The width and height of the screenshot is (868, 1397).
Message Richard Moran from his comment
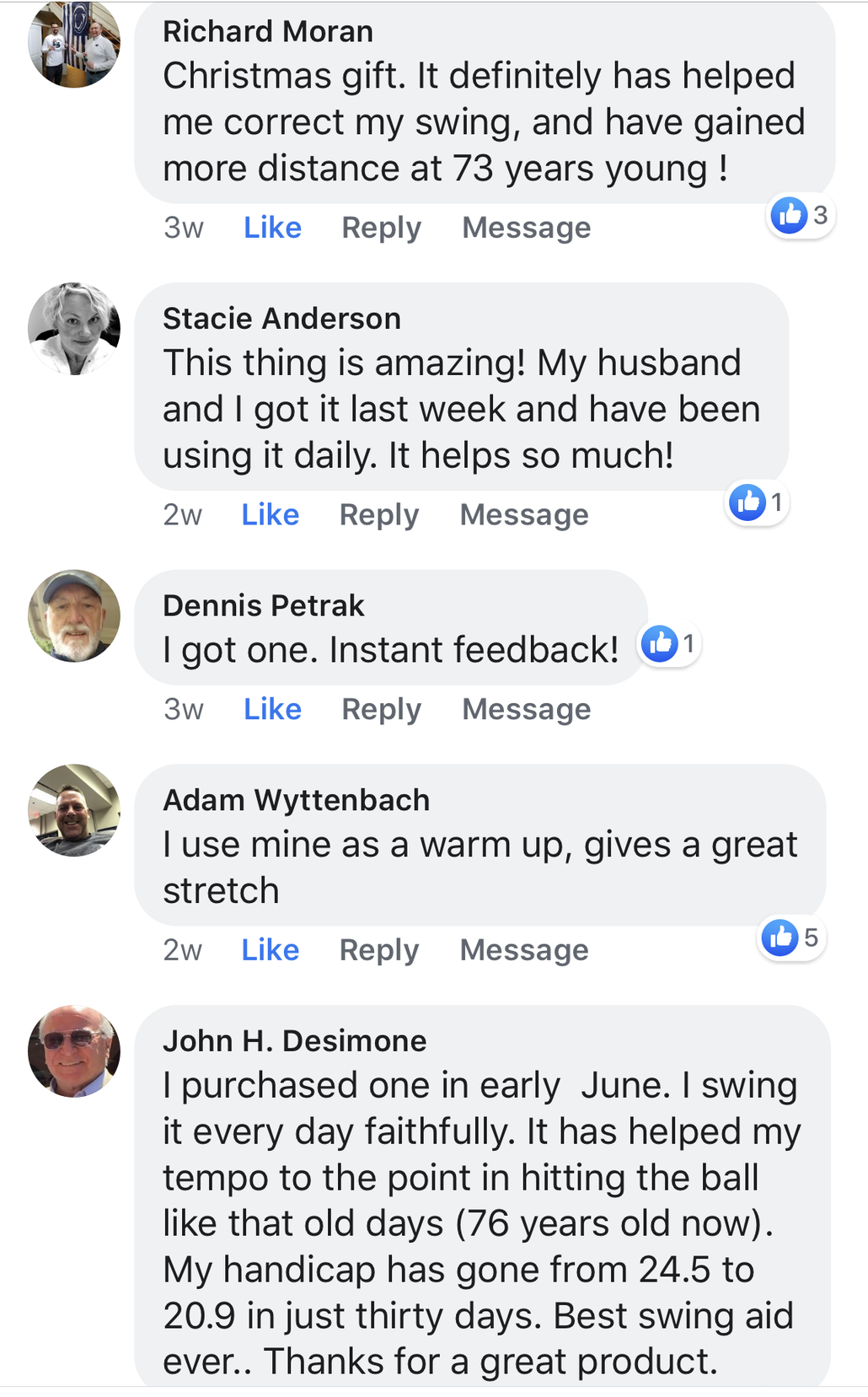(x=526, y=228)
